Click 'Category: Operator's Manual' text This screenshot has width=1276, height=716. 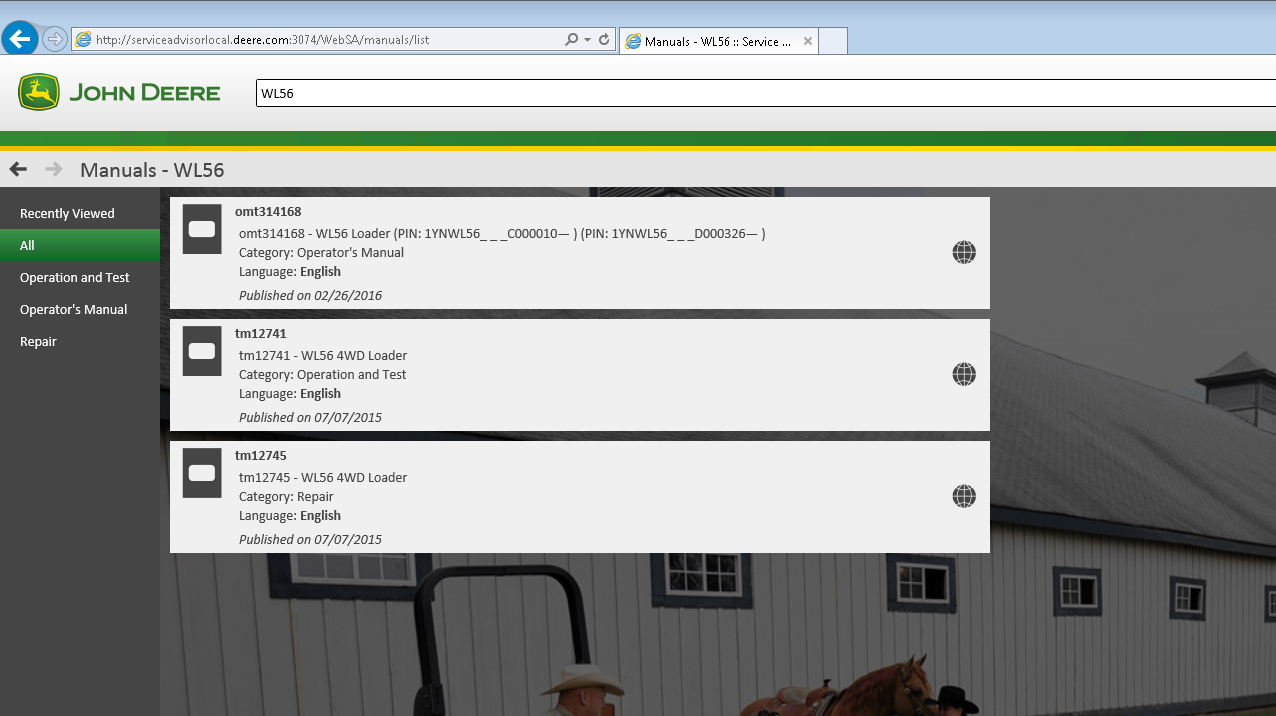[x=321, y=252]
